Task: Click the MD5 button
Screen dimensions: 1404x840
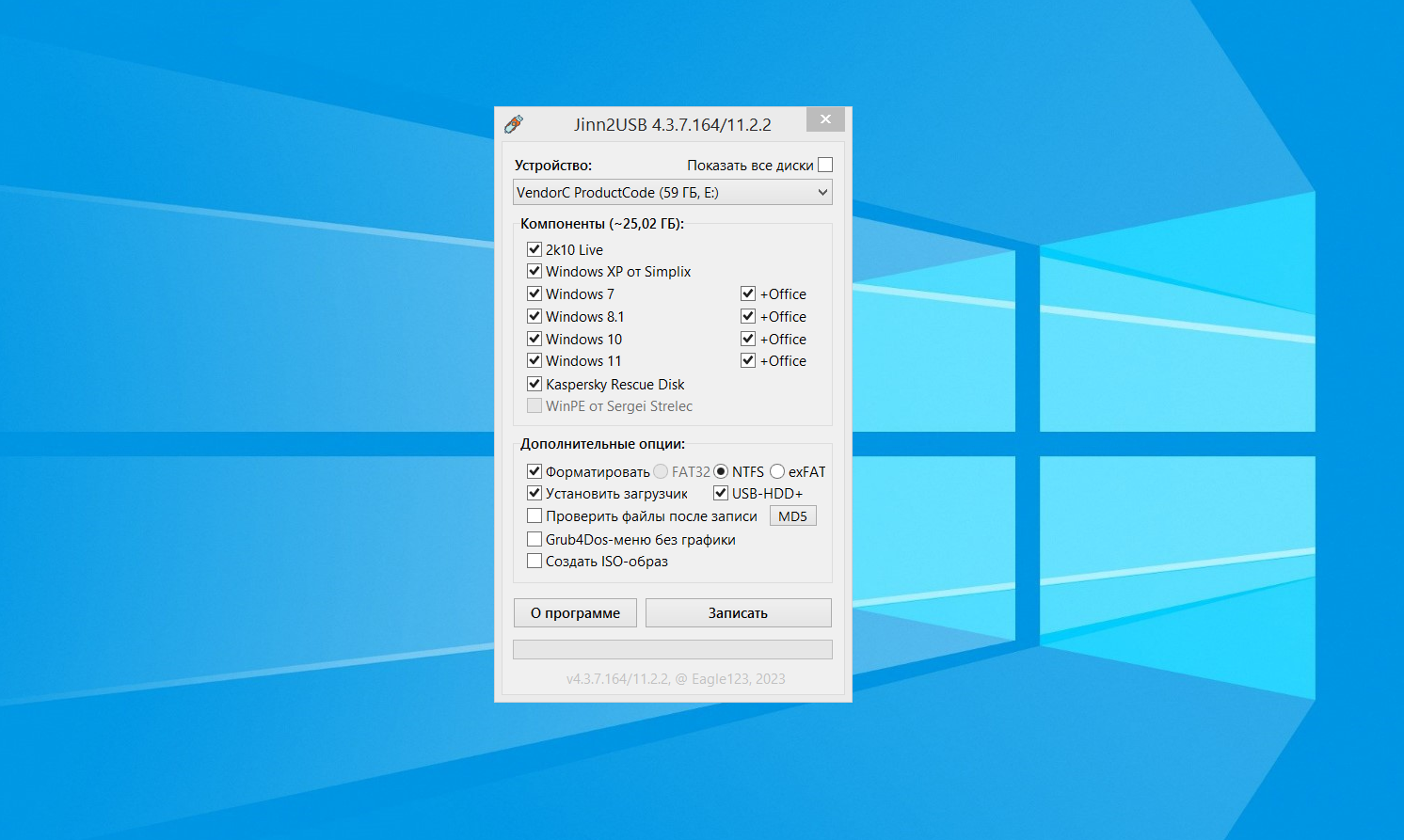Action: click(x=793, y=515)
